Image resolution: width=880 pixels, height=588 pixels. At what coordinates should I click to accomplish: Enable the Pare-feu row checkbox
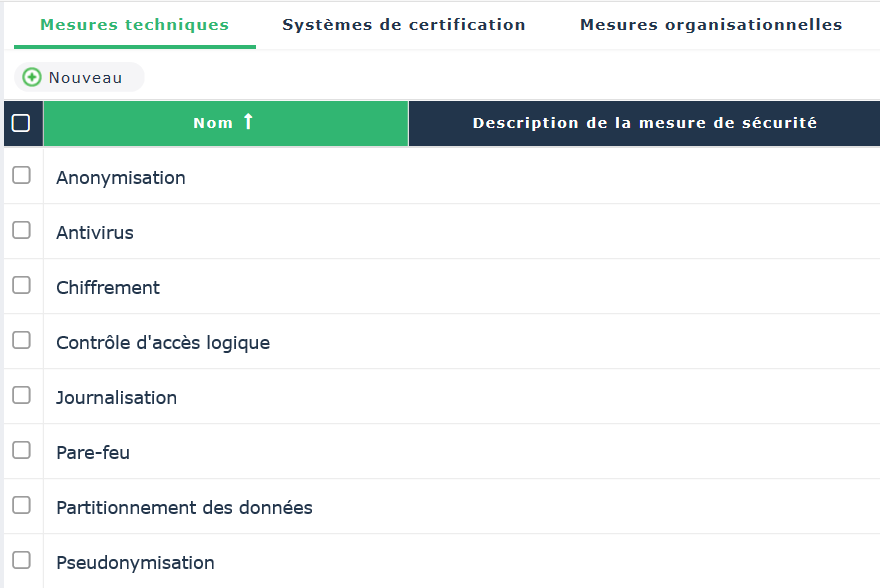coord(21,450)
